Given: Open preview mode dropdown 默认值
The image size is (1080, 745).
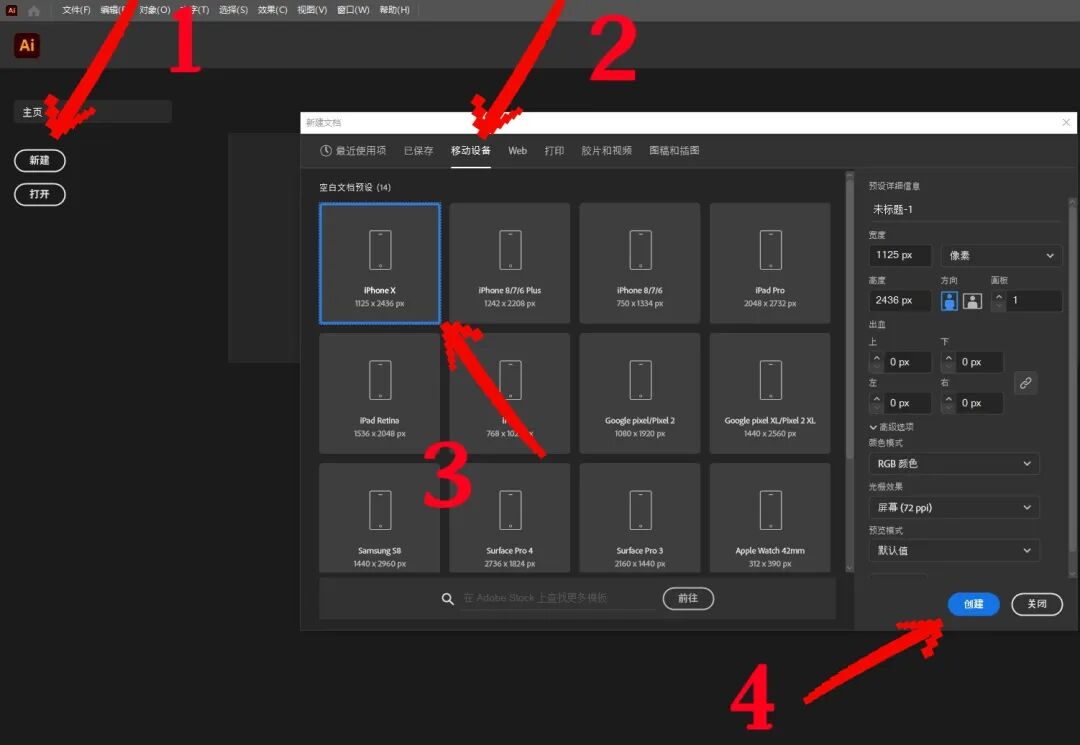Looking at the screenshot, I should tap(954, 550).
